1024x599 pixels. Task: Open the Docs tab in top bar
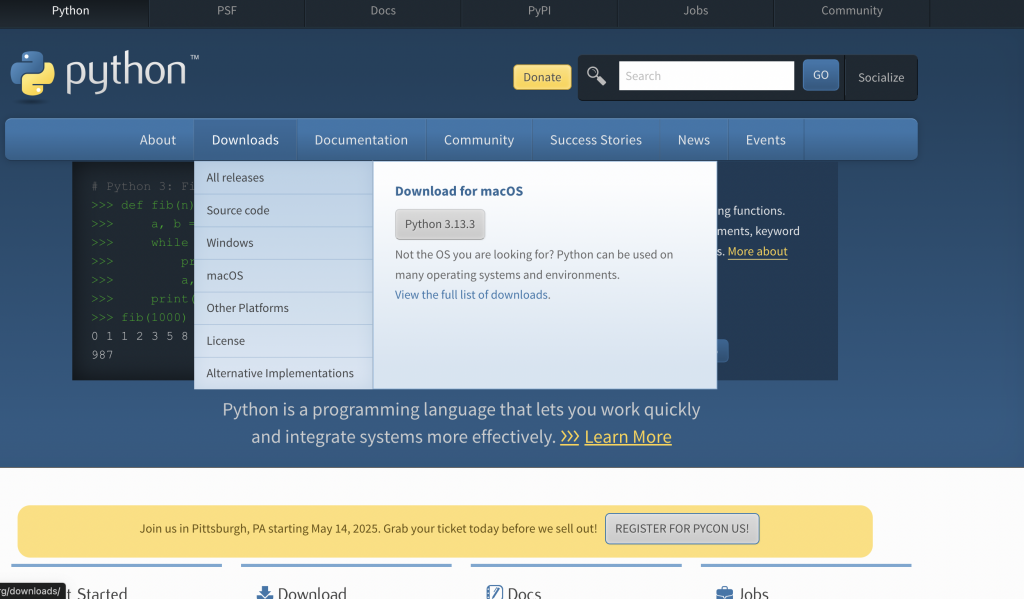383,10
